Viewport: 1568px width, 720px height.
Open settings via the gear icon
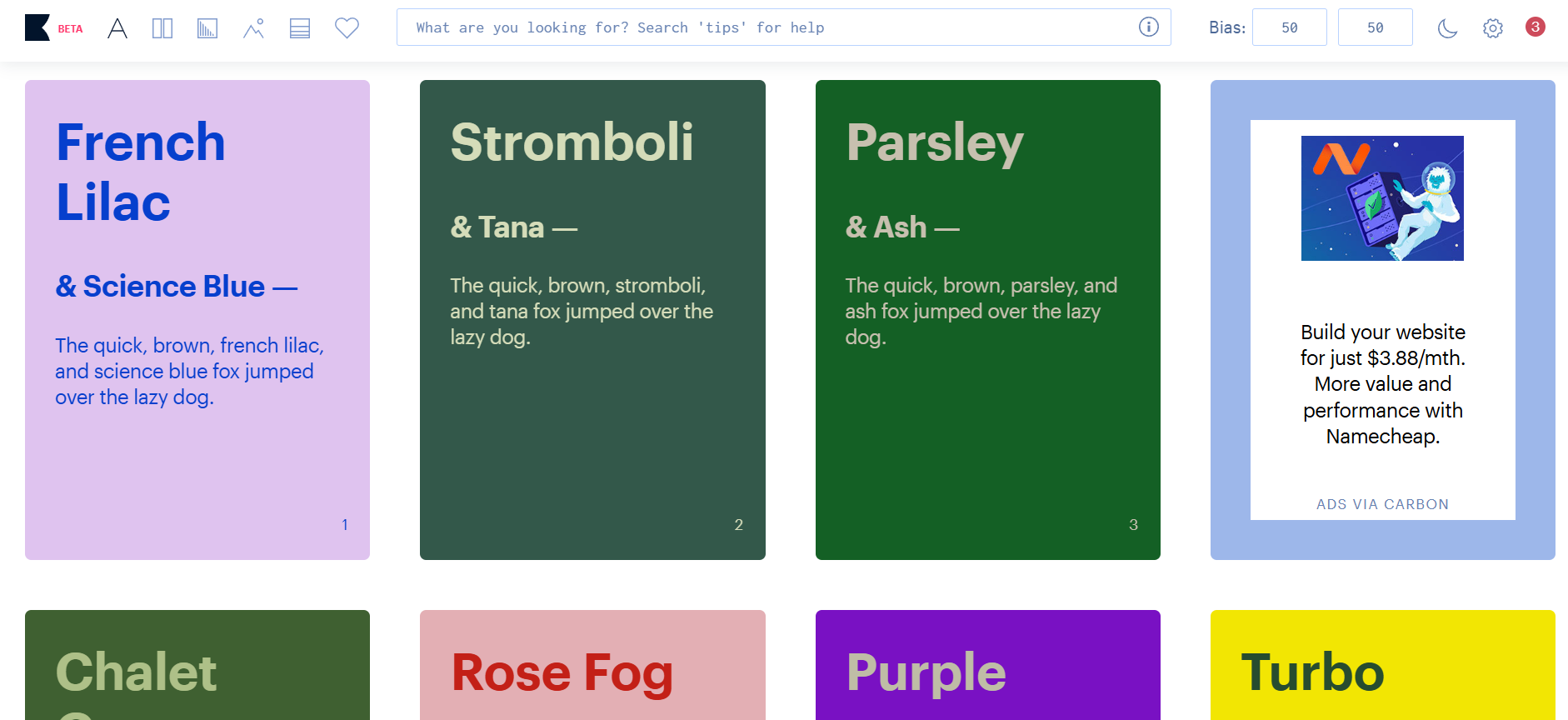pyautogui.click(x=1492, y=28)
